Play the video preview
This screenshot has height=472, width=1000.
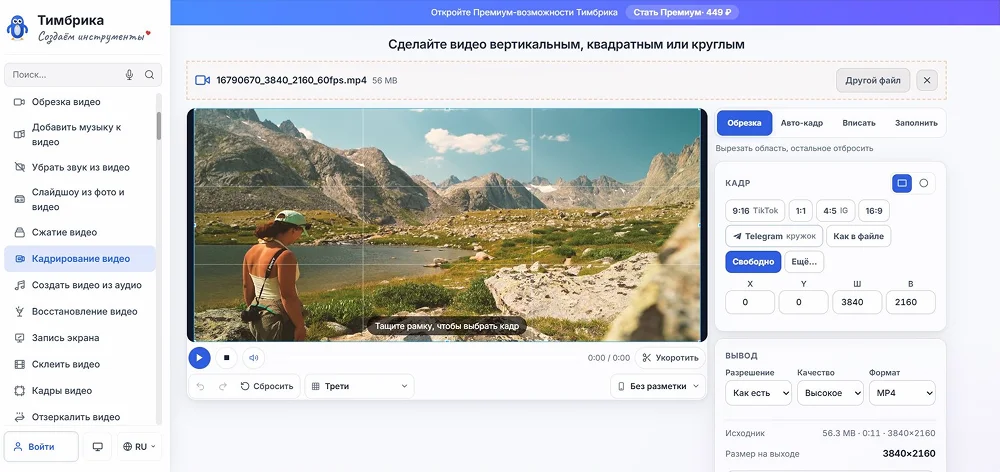(x=200, y=358)
